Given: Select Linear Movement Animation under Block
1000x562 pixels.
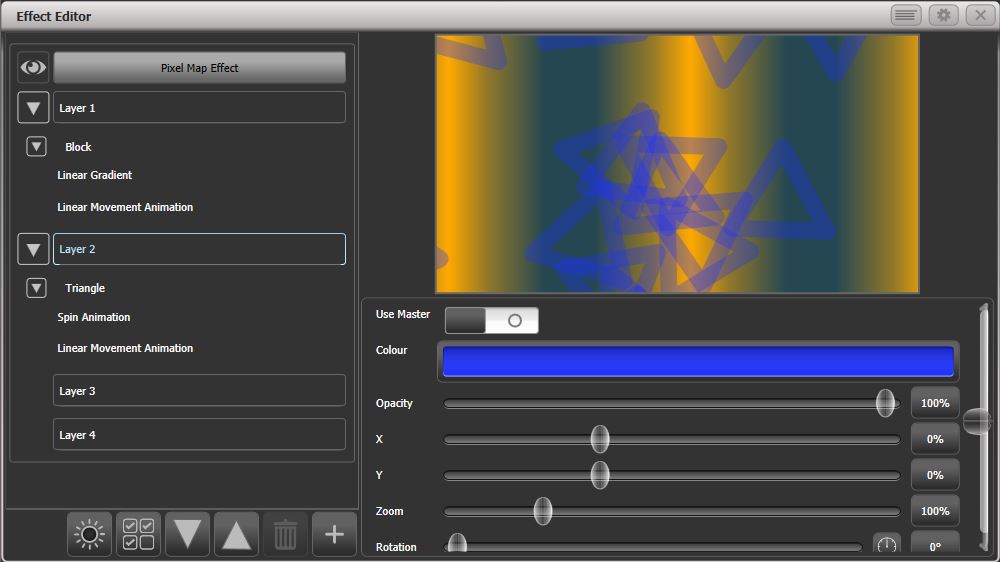Looking at the screenshot, I should 125,207.
